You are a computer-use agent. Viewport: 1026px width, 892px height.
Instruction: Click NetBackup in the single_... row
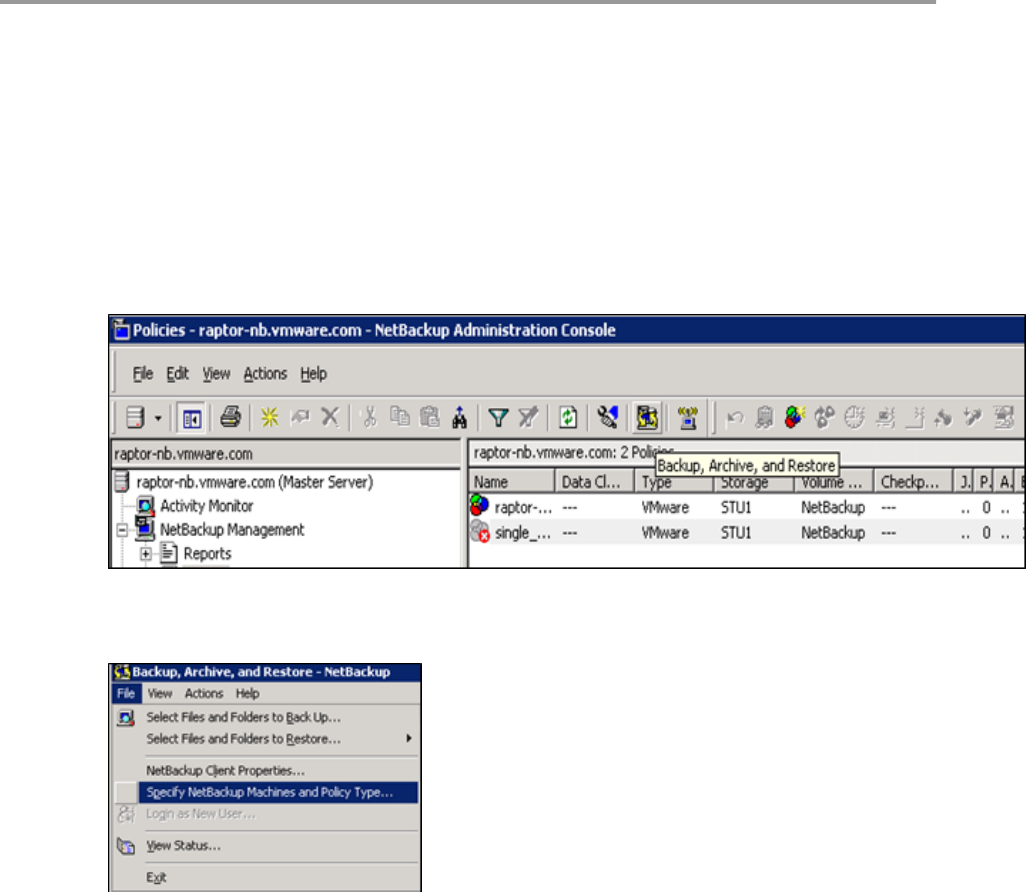833,533
